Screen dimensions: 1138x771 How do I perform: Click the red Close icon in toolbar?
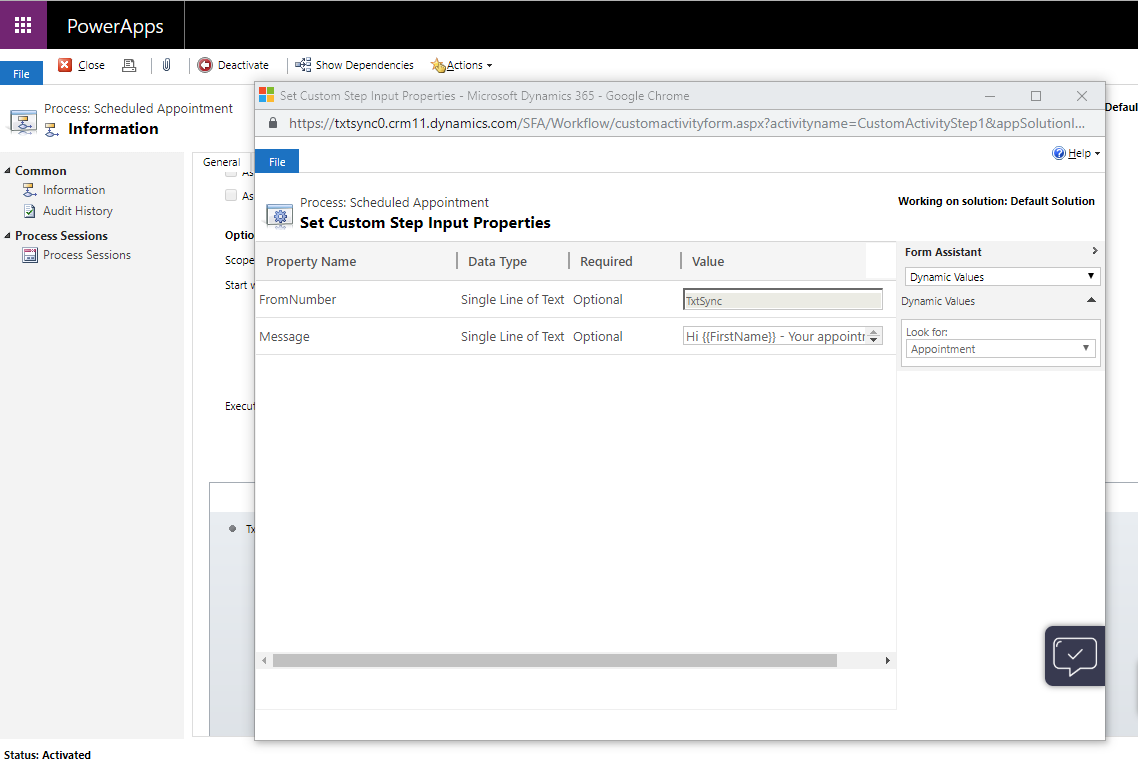click(x=65, y=65)
